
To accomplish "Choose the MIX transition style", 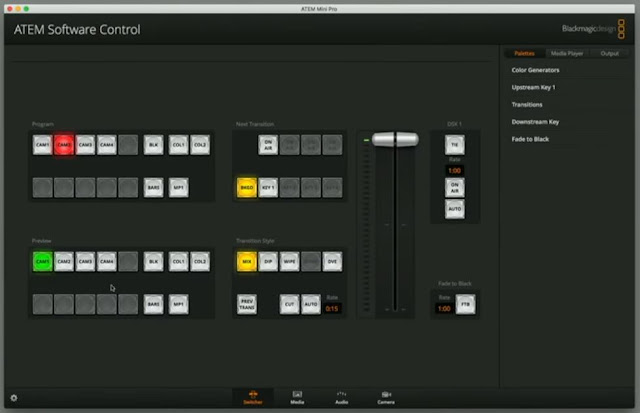I will (x=247, y=262).
